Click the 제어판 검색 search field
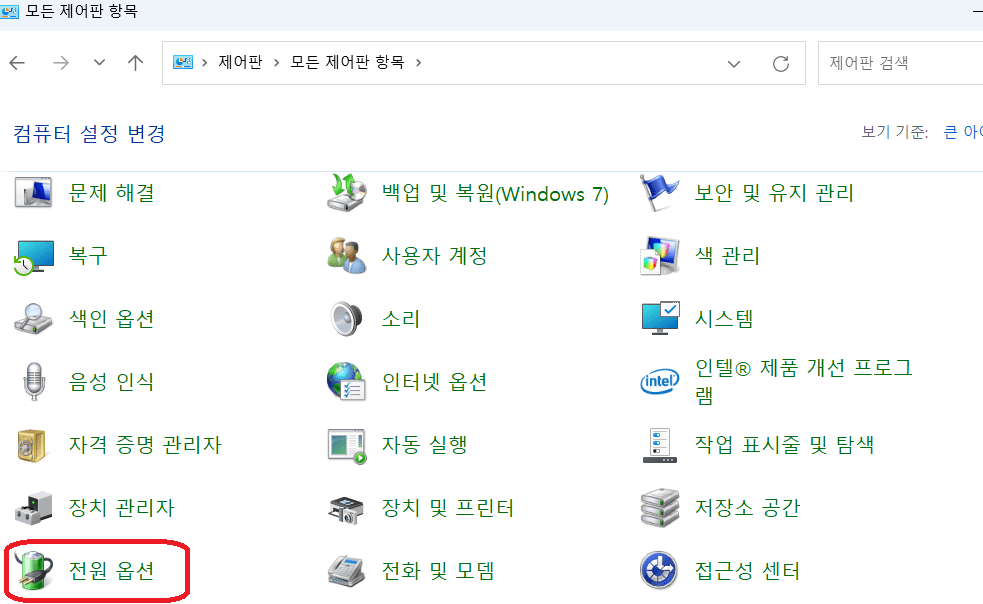This screenshot has height=604, width=983. coord(901,63)
